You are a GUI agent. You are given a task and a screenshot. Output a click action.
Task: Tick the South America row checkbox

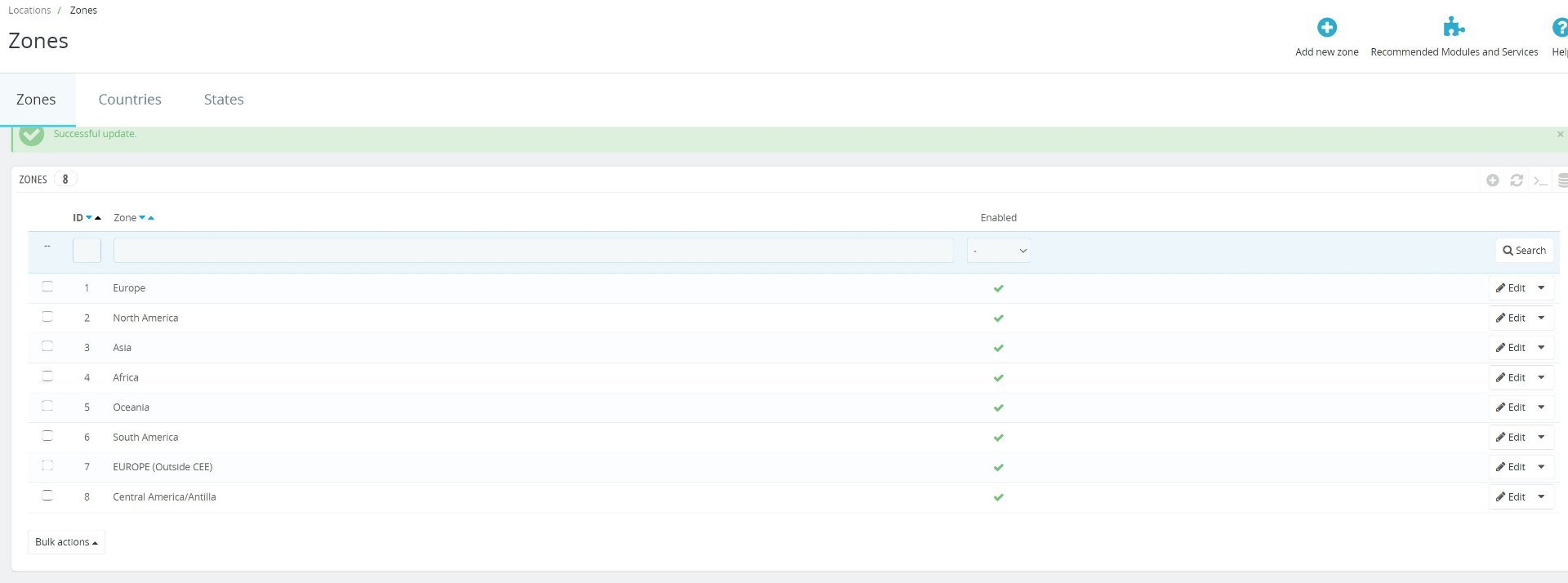click(x=47, y=436)
